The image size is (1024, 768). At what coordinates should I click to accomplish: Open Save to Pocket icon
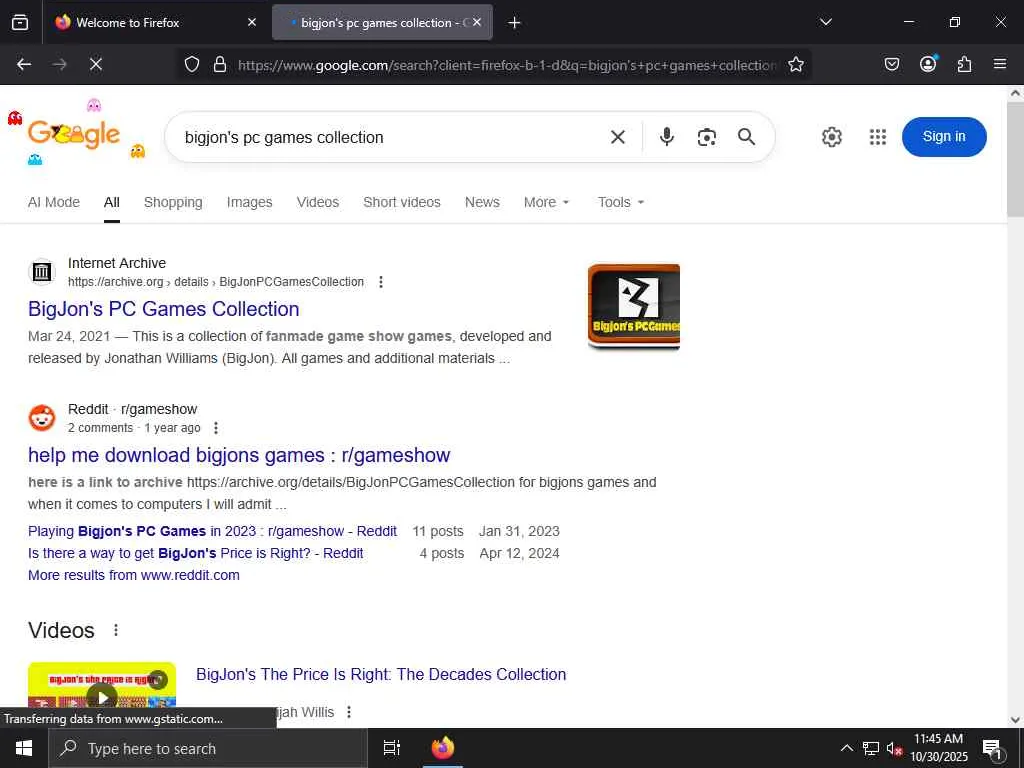point(891,64)
